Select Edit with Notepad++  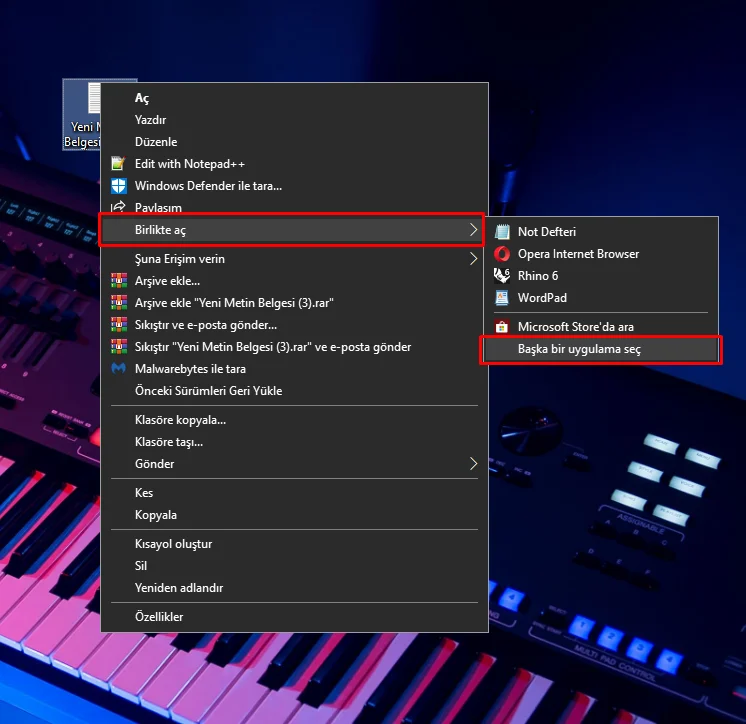coord(294,164)
